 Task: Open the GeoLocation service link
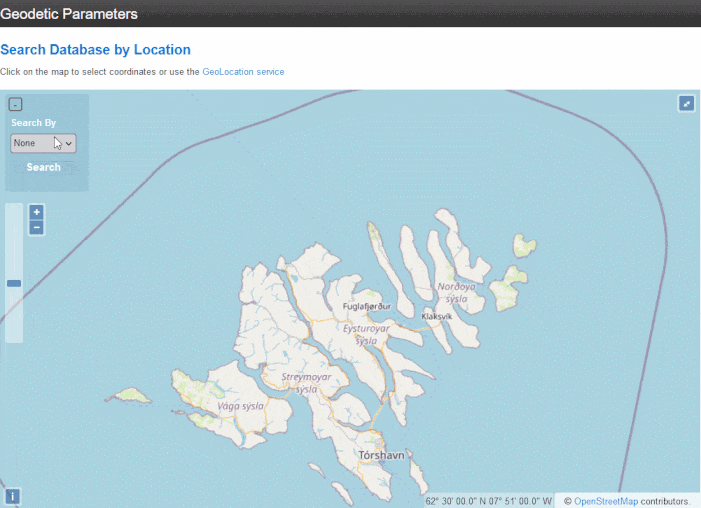click(243, 72)
